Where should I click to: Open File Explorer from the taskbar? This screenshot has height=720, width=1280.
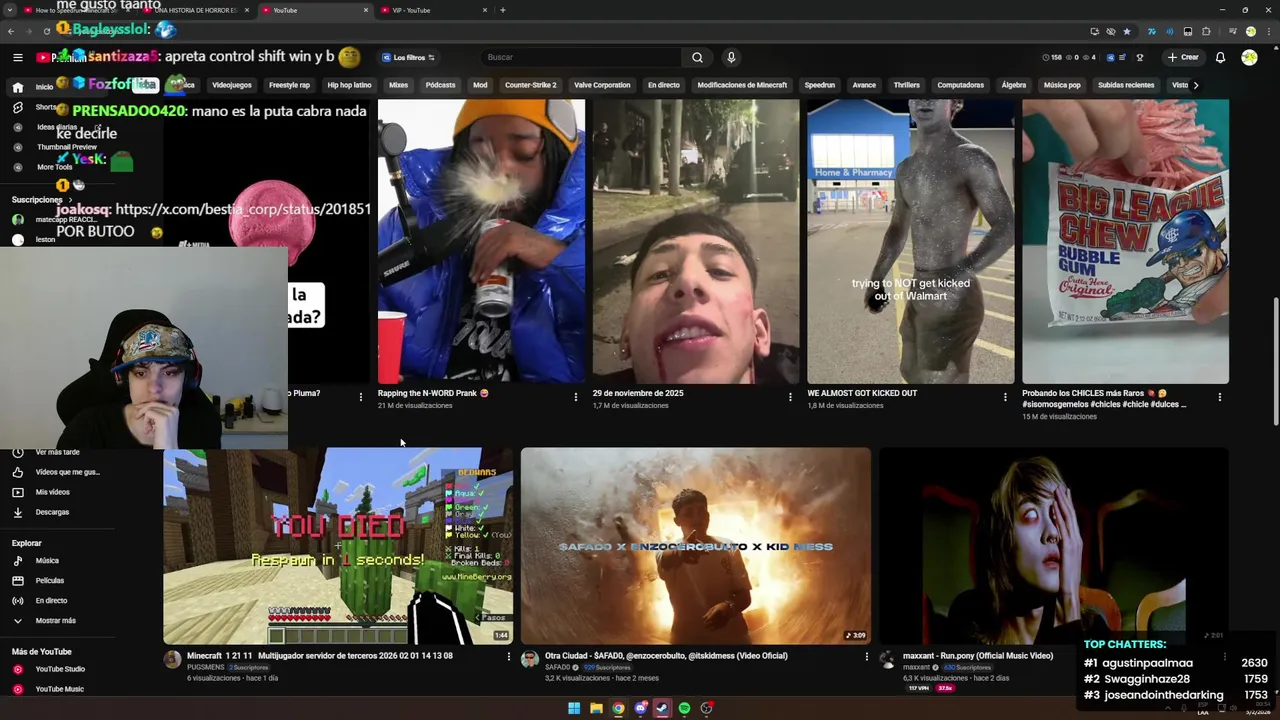point(596,708)
